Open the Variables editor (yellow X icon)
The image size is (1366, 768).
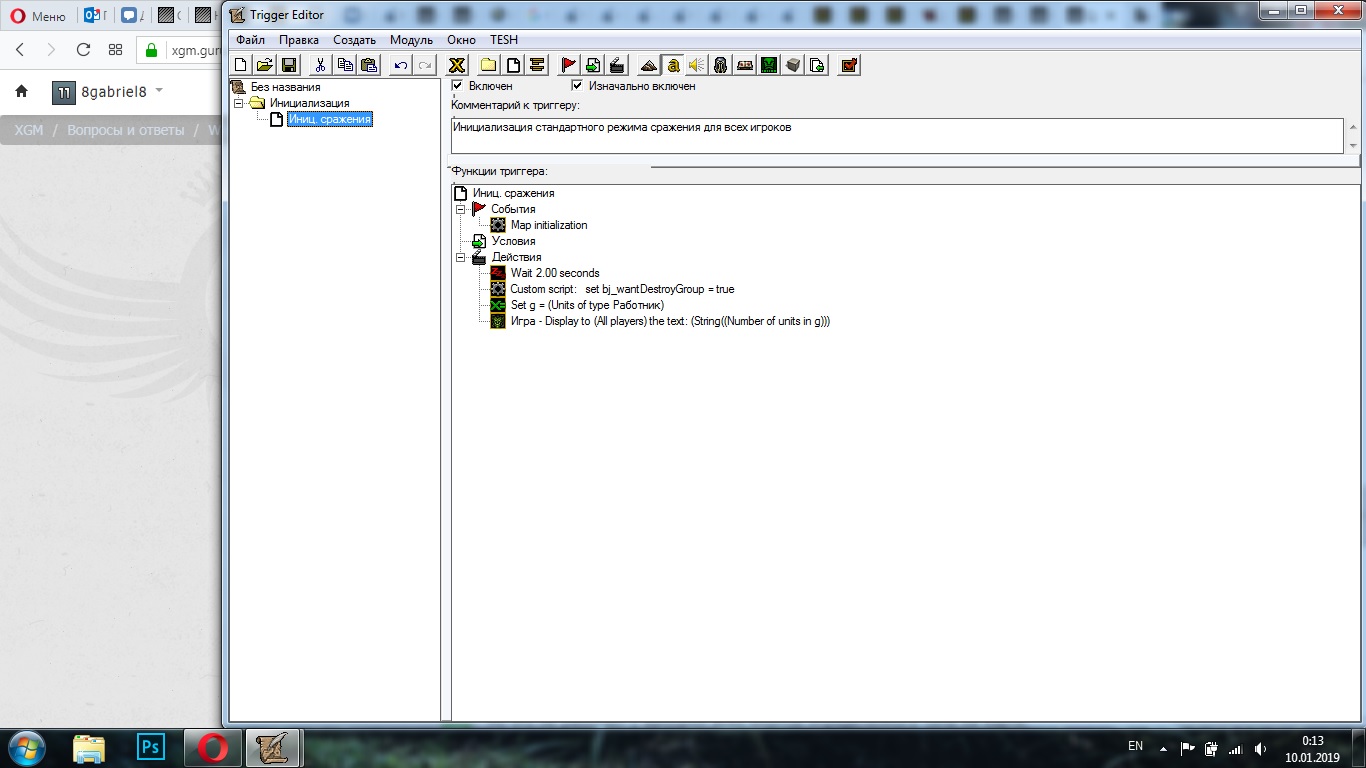click(x=457, y=65)
